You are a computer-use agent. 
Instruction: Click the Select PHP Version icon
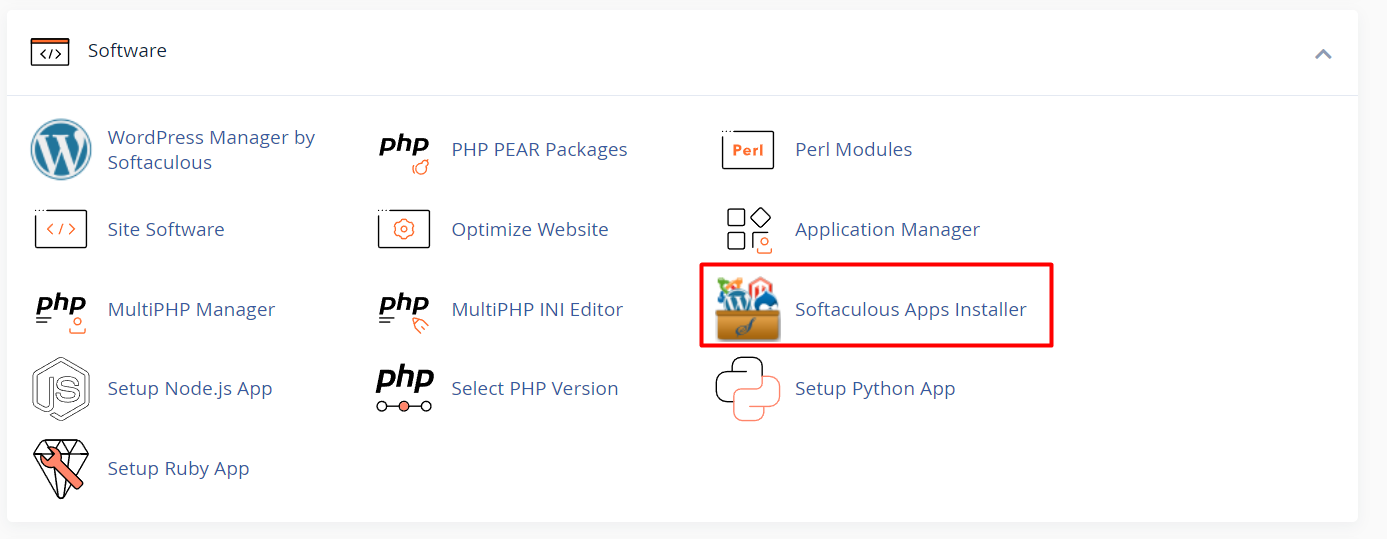[404, 389]
